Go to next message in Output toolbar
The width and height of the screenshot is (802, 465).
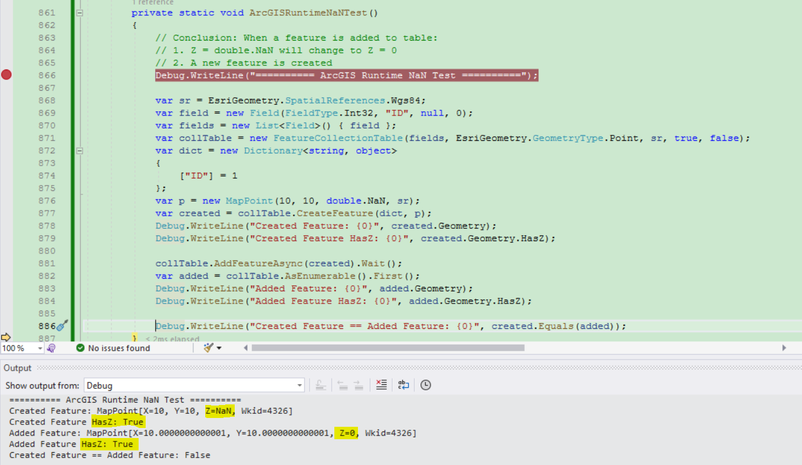click(359, 385)
